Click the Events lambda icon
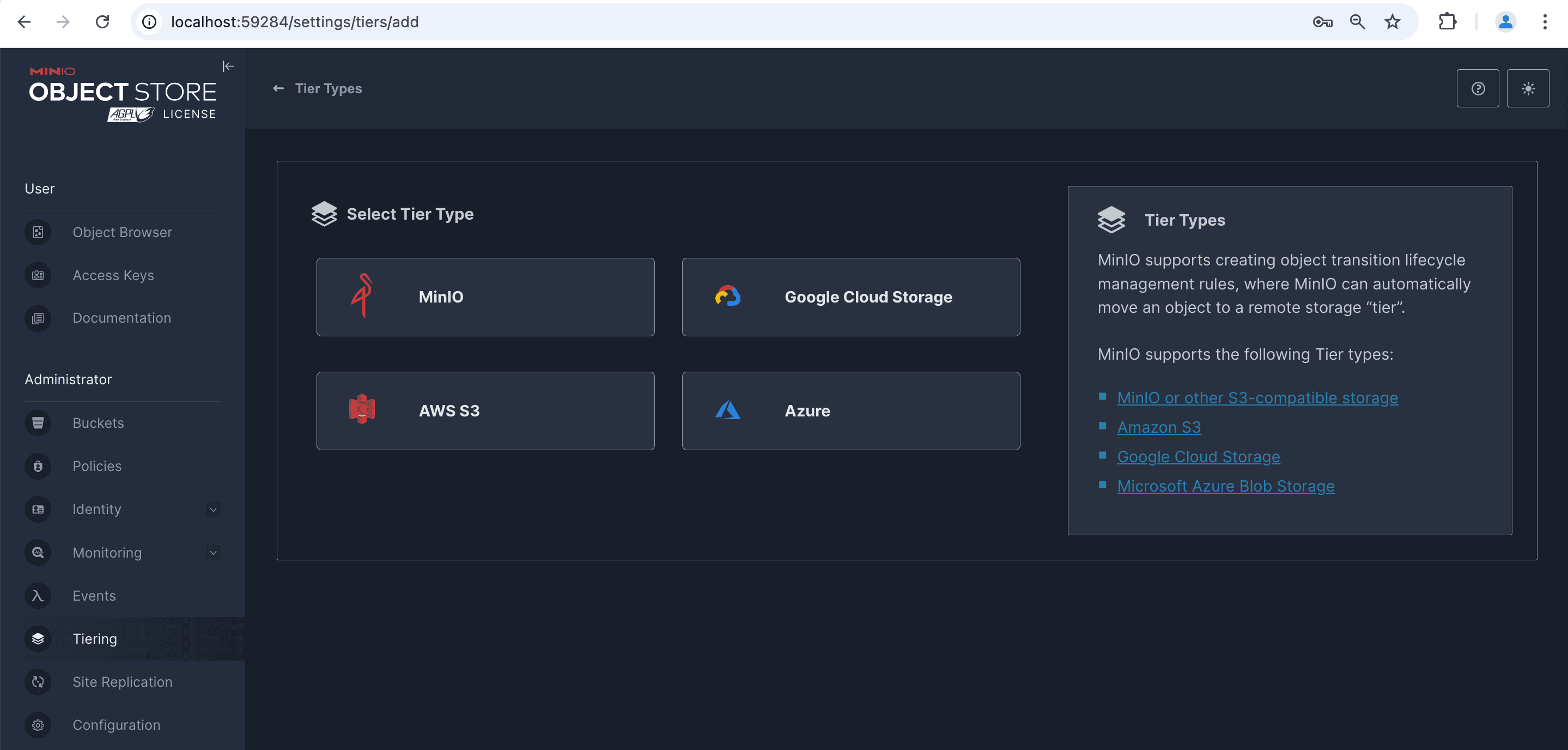 point(38,595)
